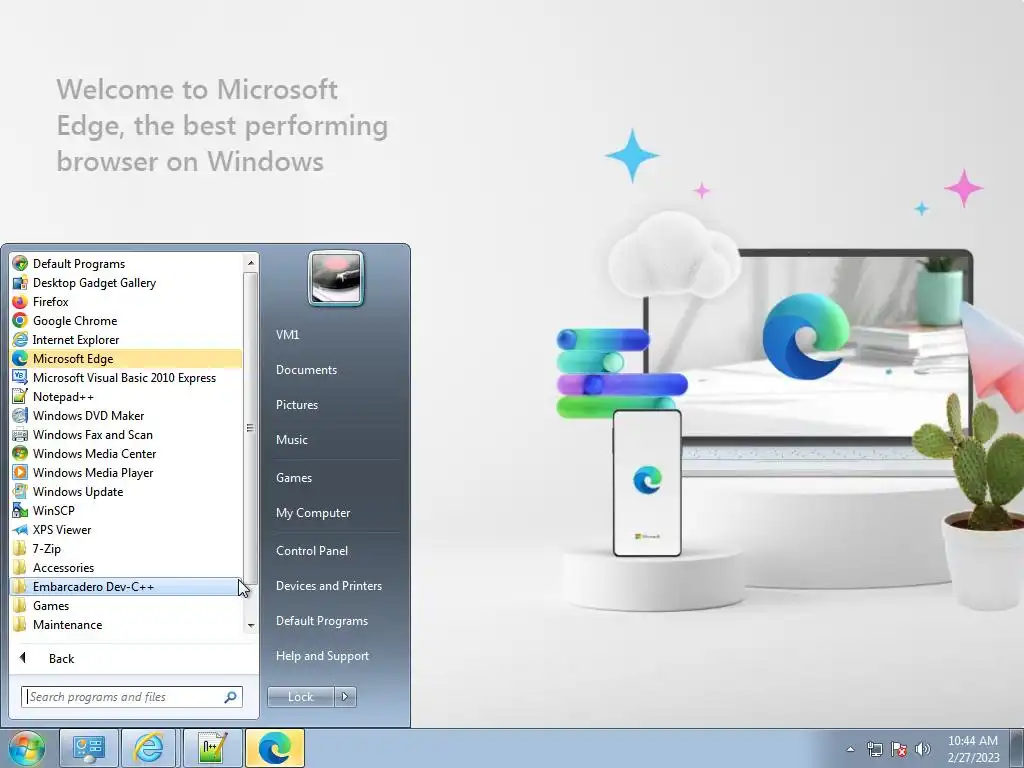
Task: Open the Action Center flag icon
Action: [x=899, y=749]
